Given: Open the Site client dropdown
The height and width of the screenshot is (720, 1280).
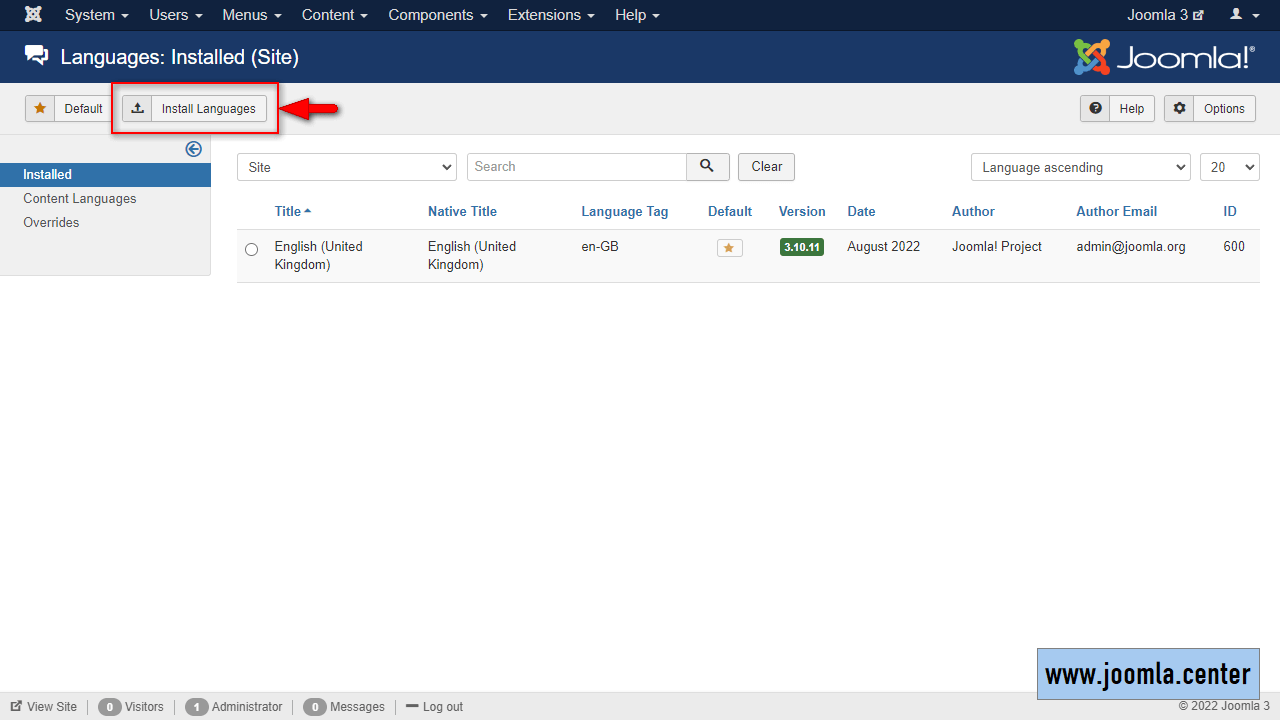Looking at the screenshot, I should pyautogui.click(x=346, y=167).
